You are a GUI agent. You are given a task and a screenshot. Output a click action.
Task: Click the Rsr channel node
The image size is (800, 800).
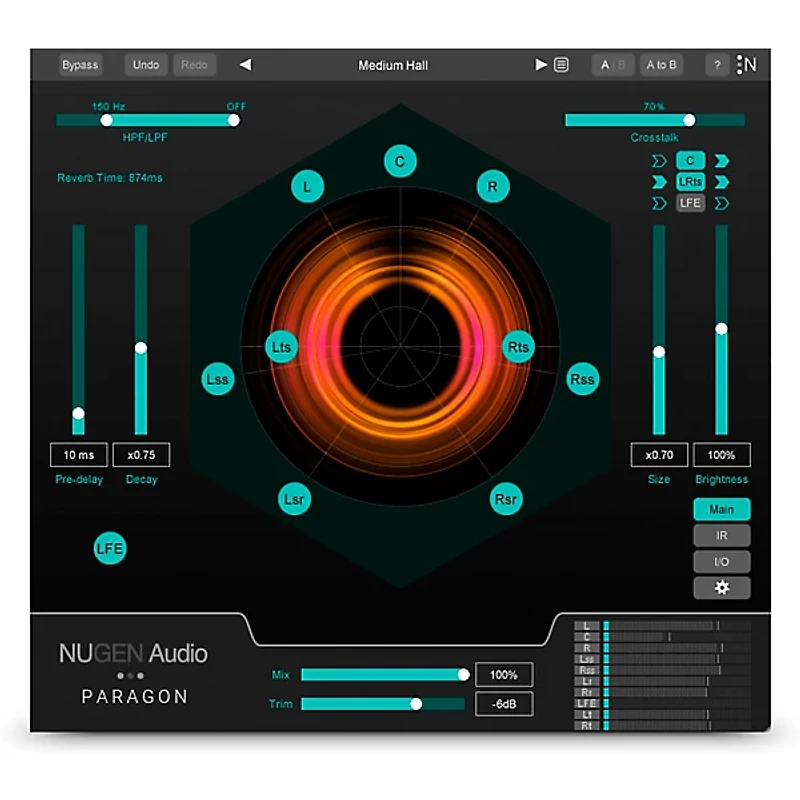[505, 497]
